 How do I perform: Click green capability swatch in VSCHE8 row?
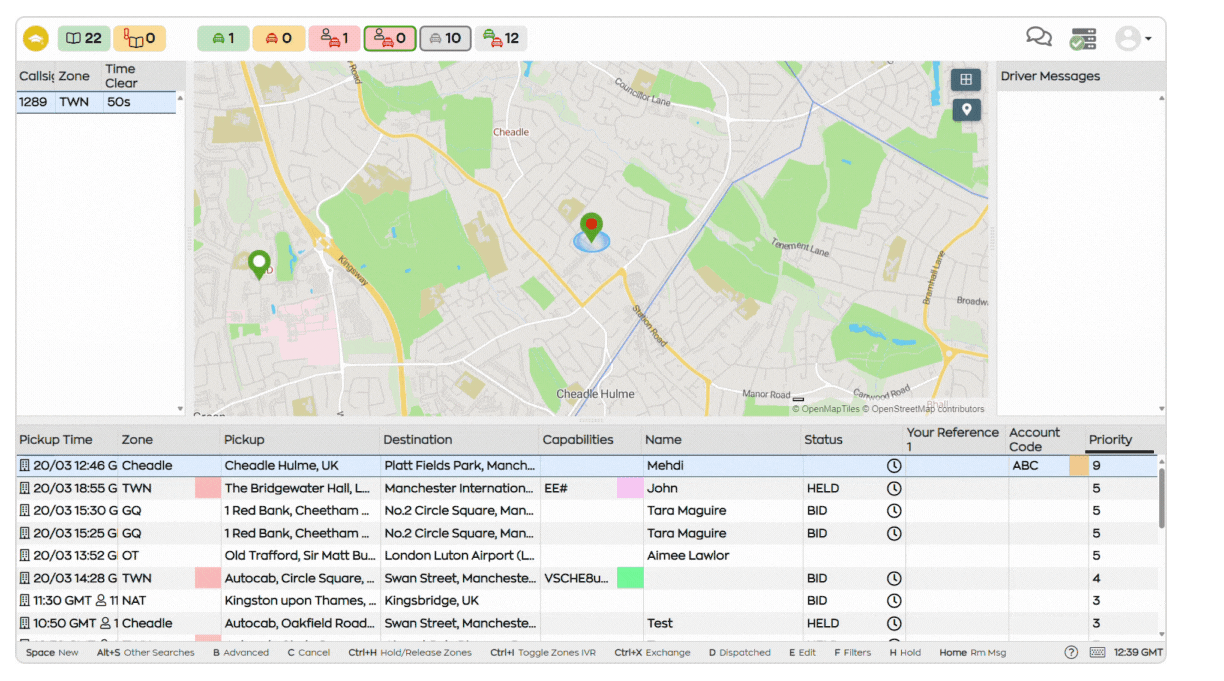pyautogui.click(x=630, y=578)
